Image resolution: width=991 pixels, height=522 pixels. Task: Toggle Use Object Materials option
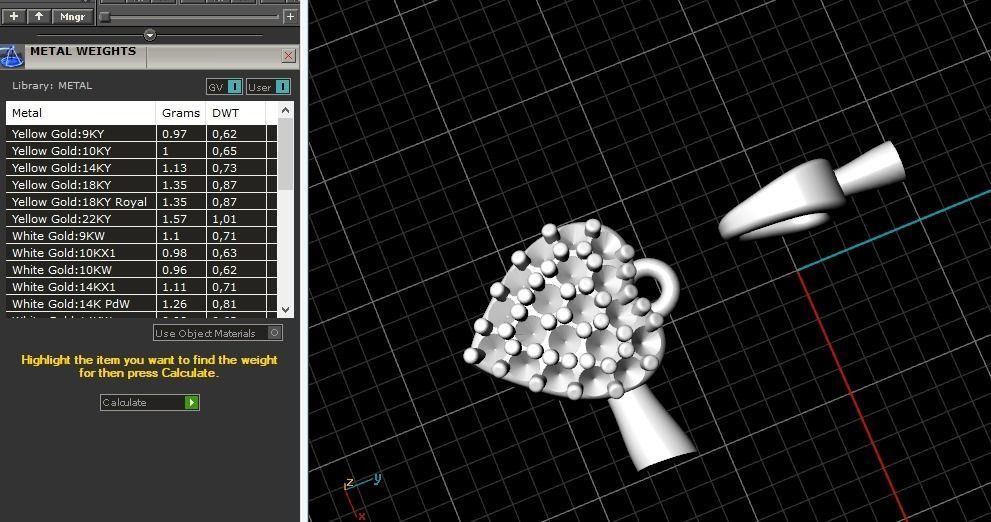pos(217,333)
